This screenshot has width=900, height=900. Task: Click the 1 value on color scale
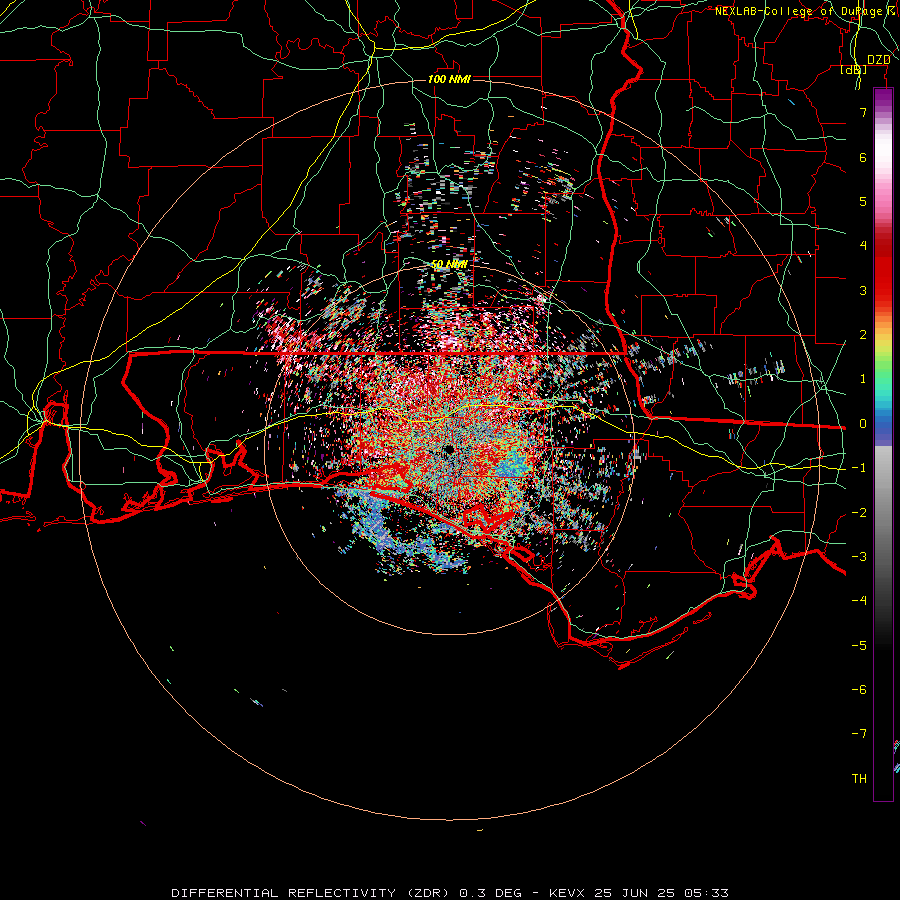tap(863, 379)
